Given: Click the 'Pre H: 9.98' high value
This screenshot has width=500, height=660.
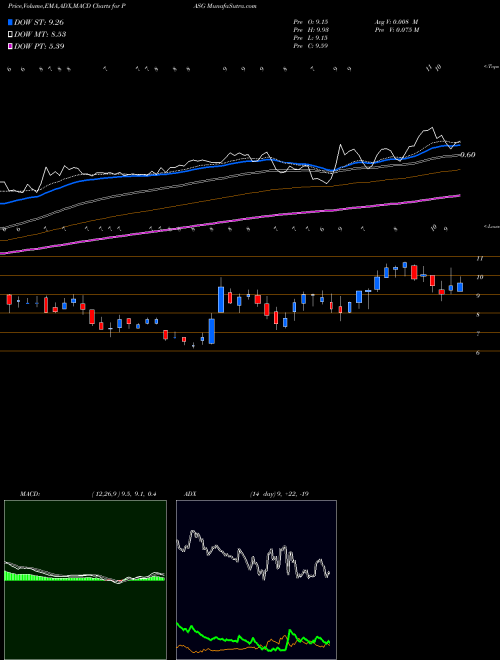Looking at the screenshot, I should point(311,30).
